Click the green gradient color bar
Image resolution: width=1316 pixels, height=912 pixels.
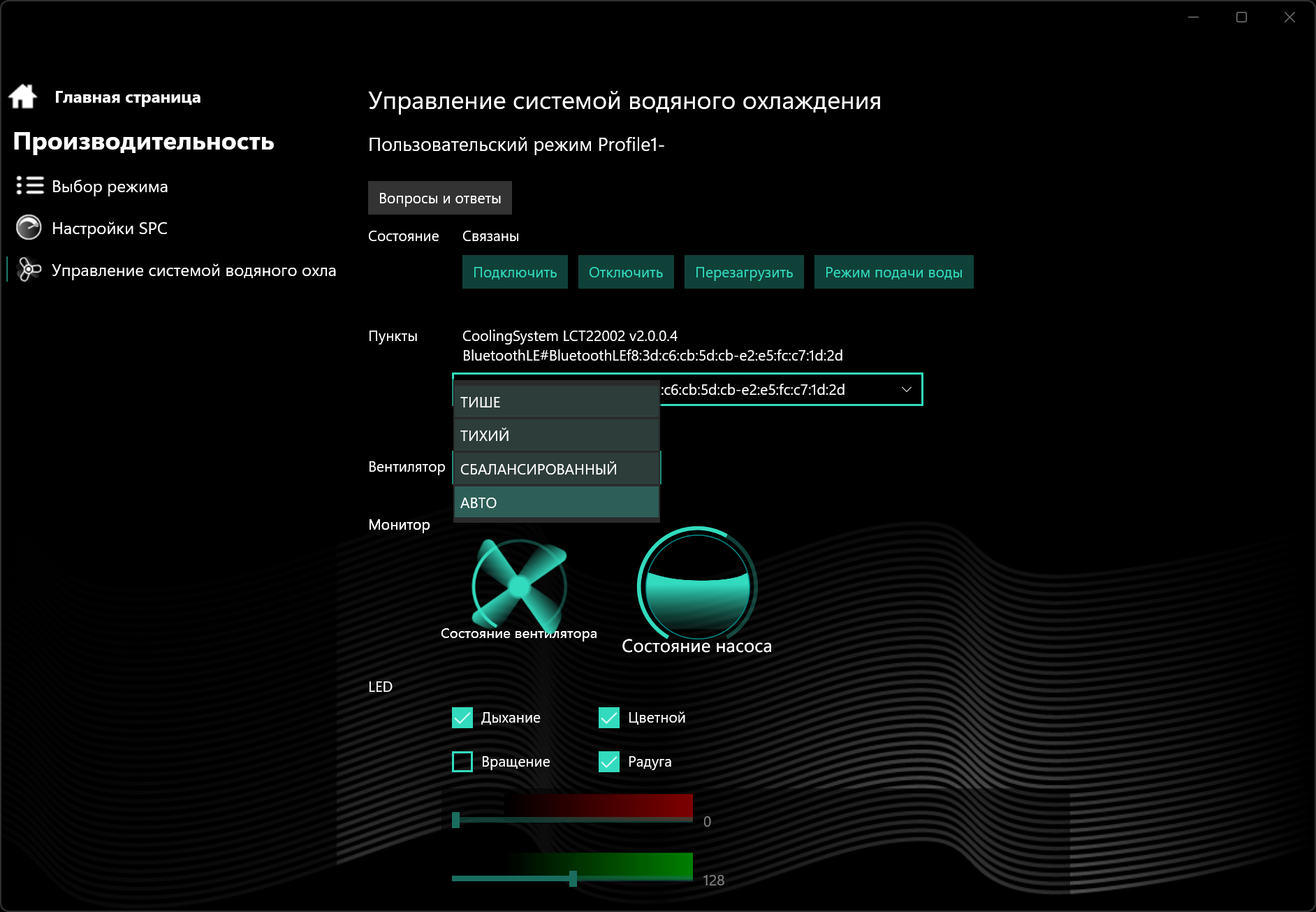point(598,864)
